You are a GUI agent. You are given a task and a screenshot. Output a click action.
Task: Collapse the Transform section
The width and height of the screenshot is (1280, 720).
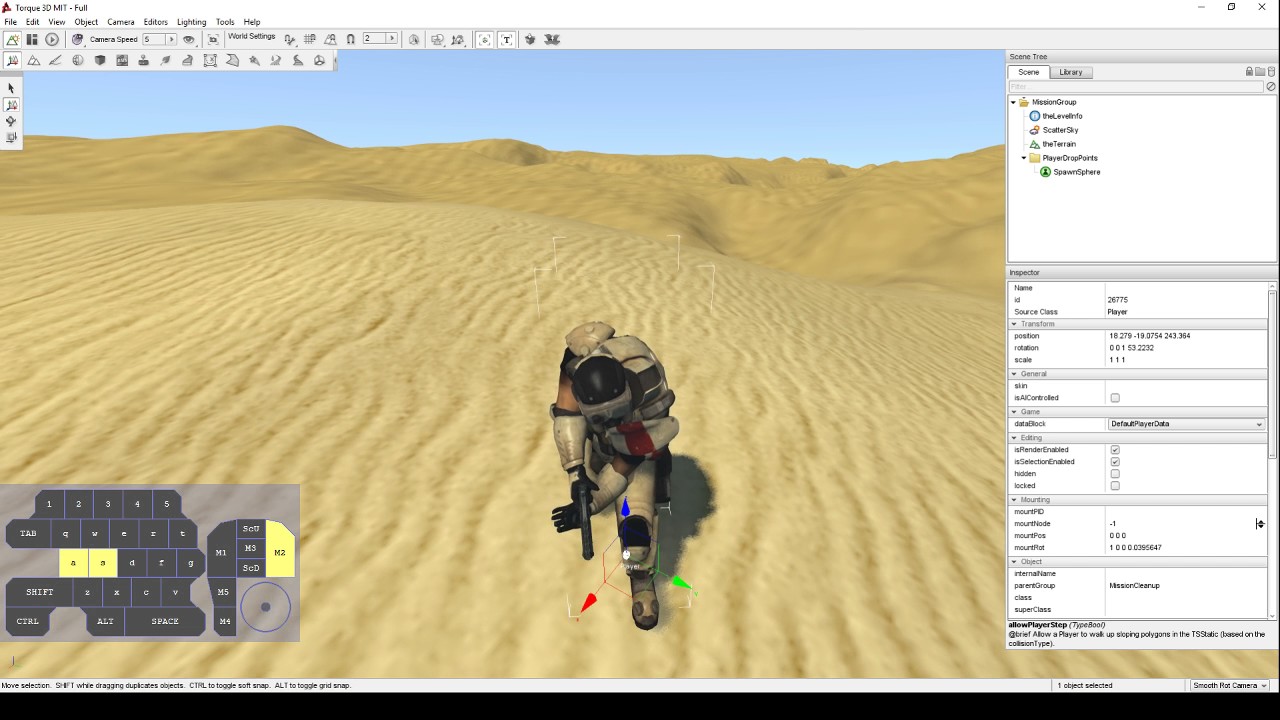click(x=1014, y=324)
